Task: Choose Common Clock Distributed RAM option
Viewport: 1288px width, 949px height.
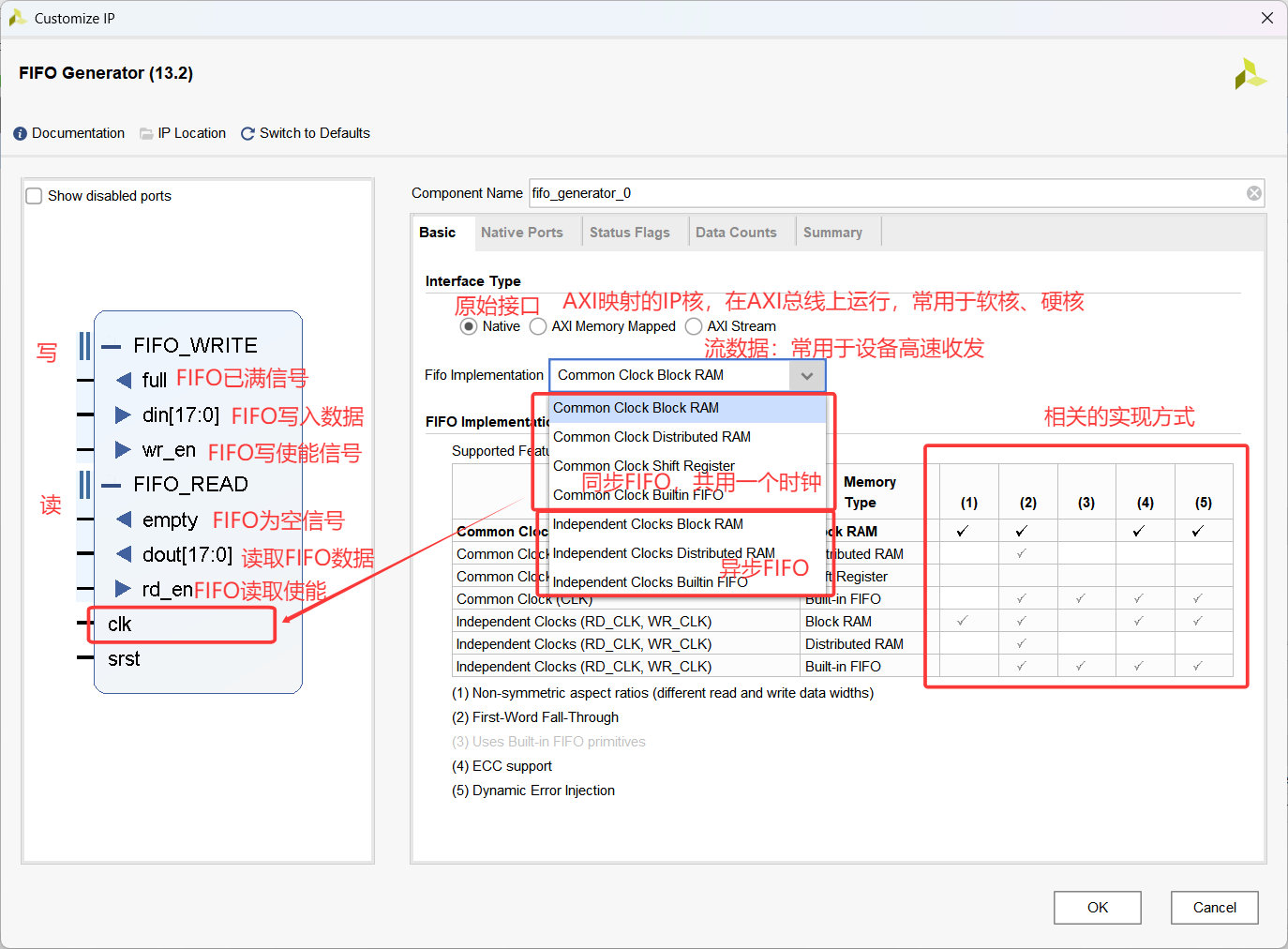Action: pyautogui.click(x=687, y=437)
